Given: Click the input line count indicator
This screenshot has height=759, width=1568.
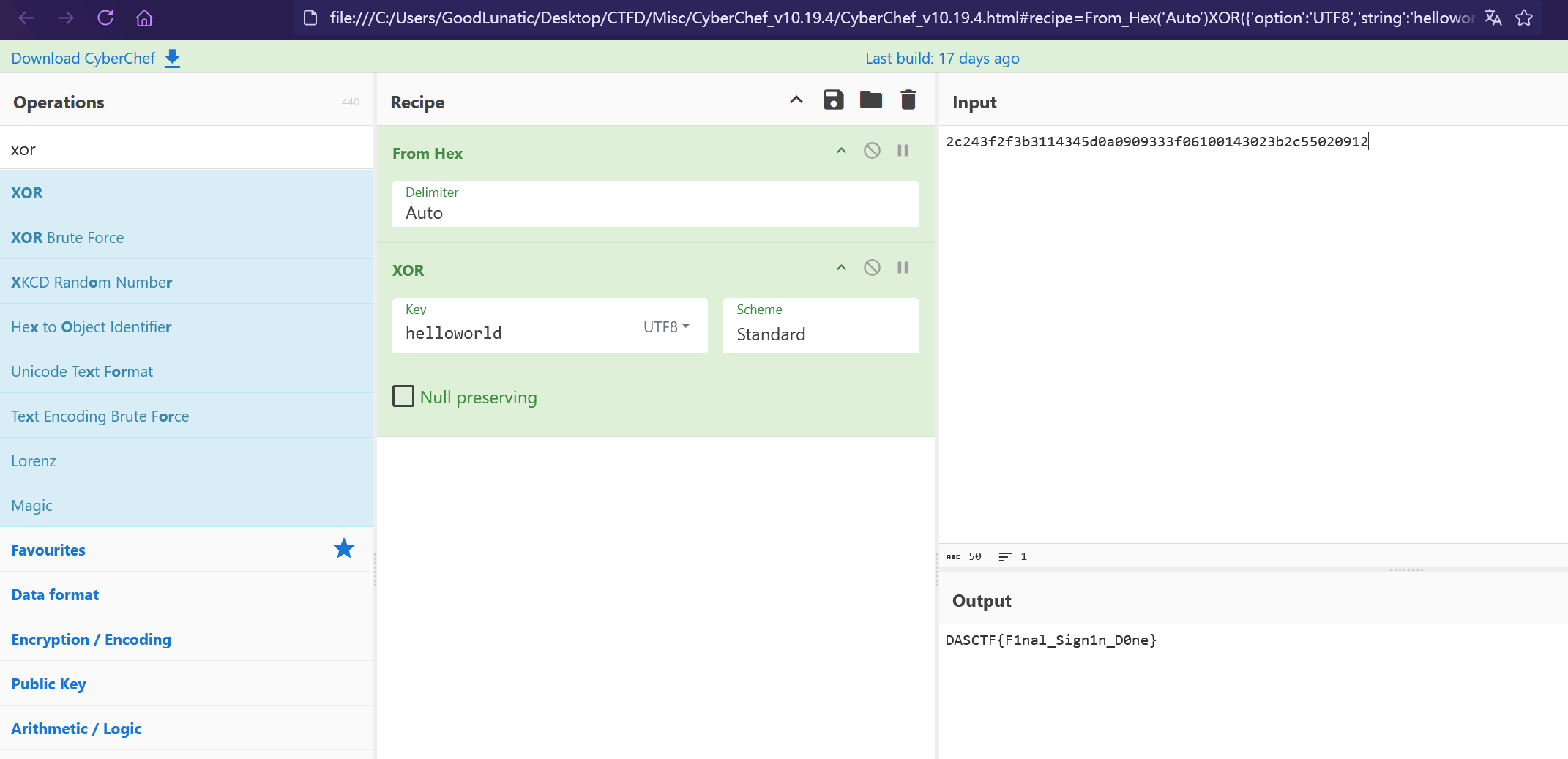Looking at the screenshot, I should [1013, 556].
